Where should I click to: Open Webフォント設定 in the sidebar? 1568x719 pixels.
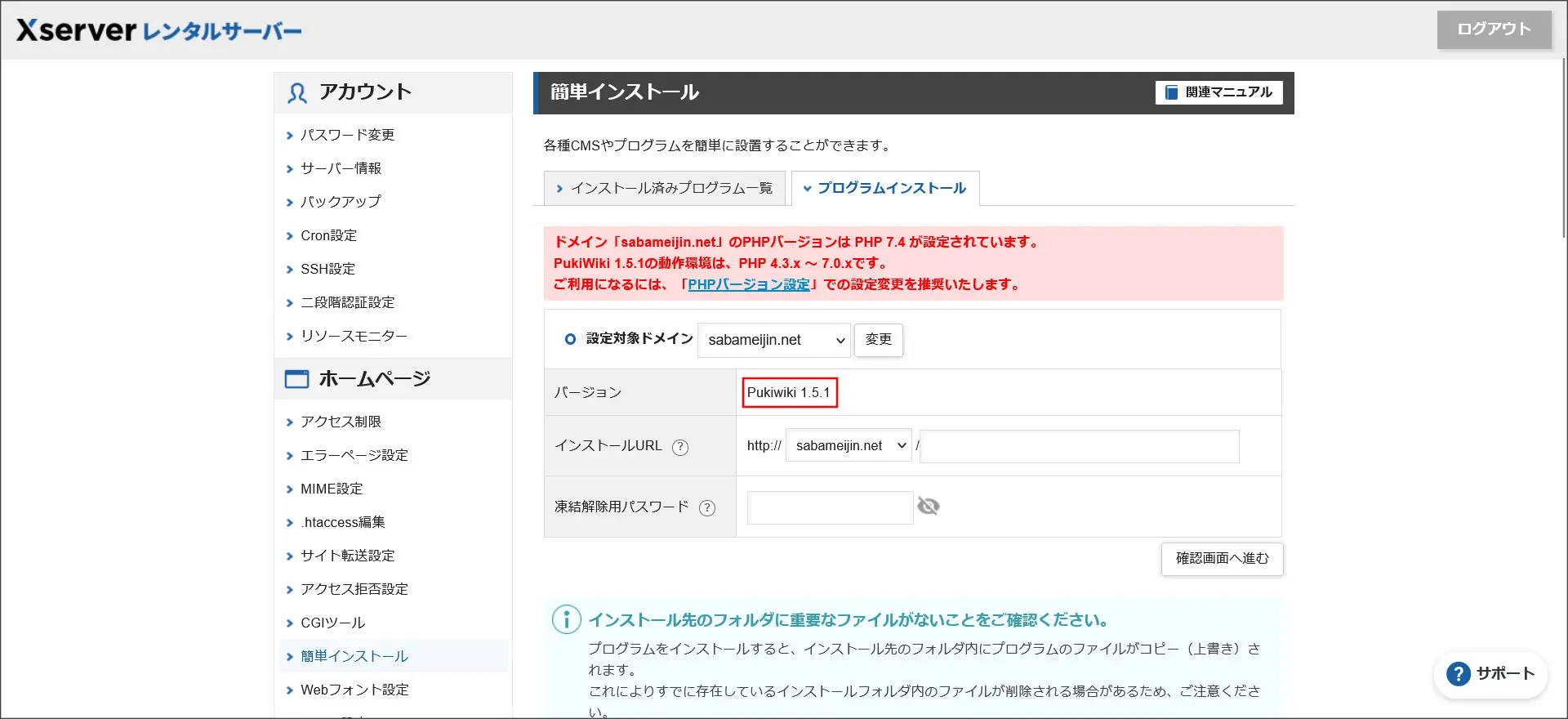(354, 690)
